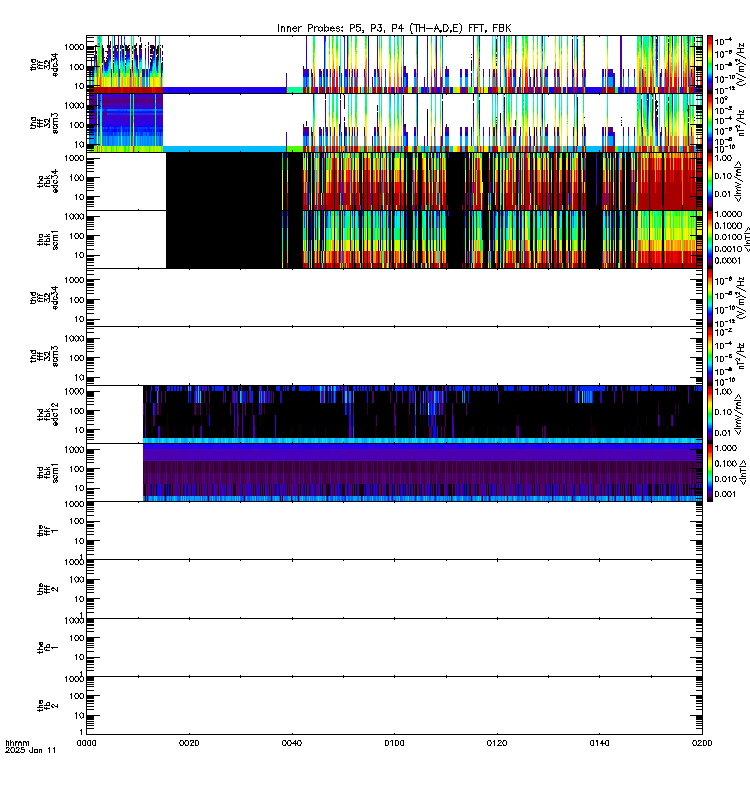Click the tha fff scm3 spectrogram panel
This screenshot has height=800, width=750.
(394, 123)
